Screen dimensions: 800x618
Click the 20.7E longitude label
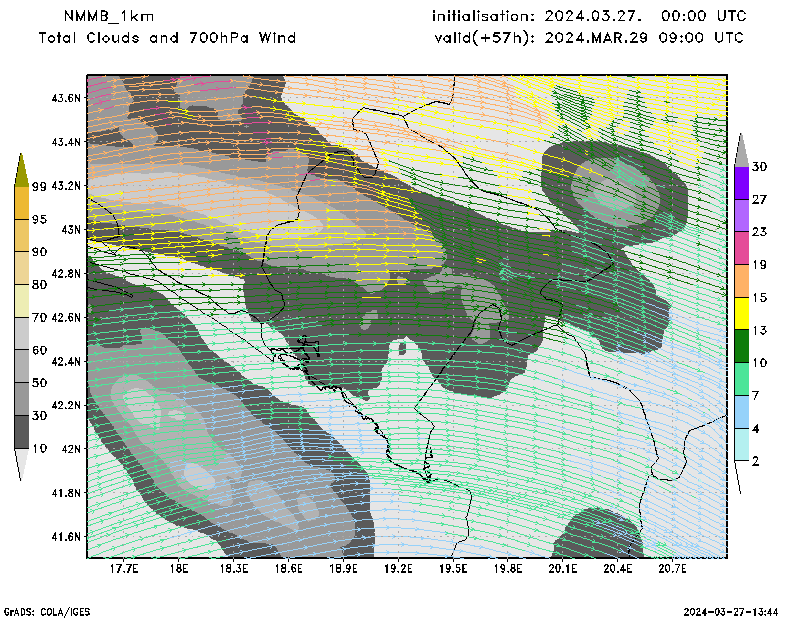click(672, 568)
